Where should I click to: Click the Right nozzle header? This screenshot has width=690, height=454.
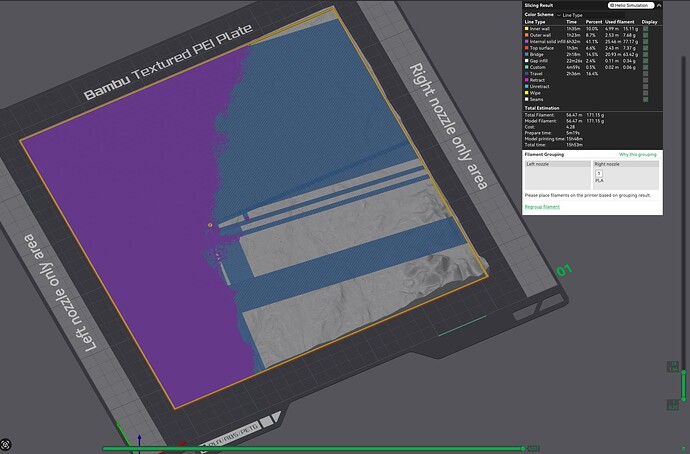626,164
